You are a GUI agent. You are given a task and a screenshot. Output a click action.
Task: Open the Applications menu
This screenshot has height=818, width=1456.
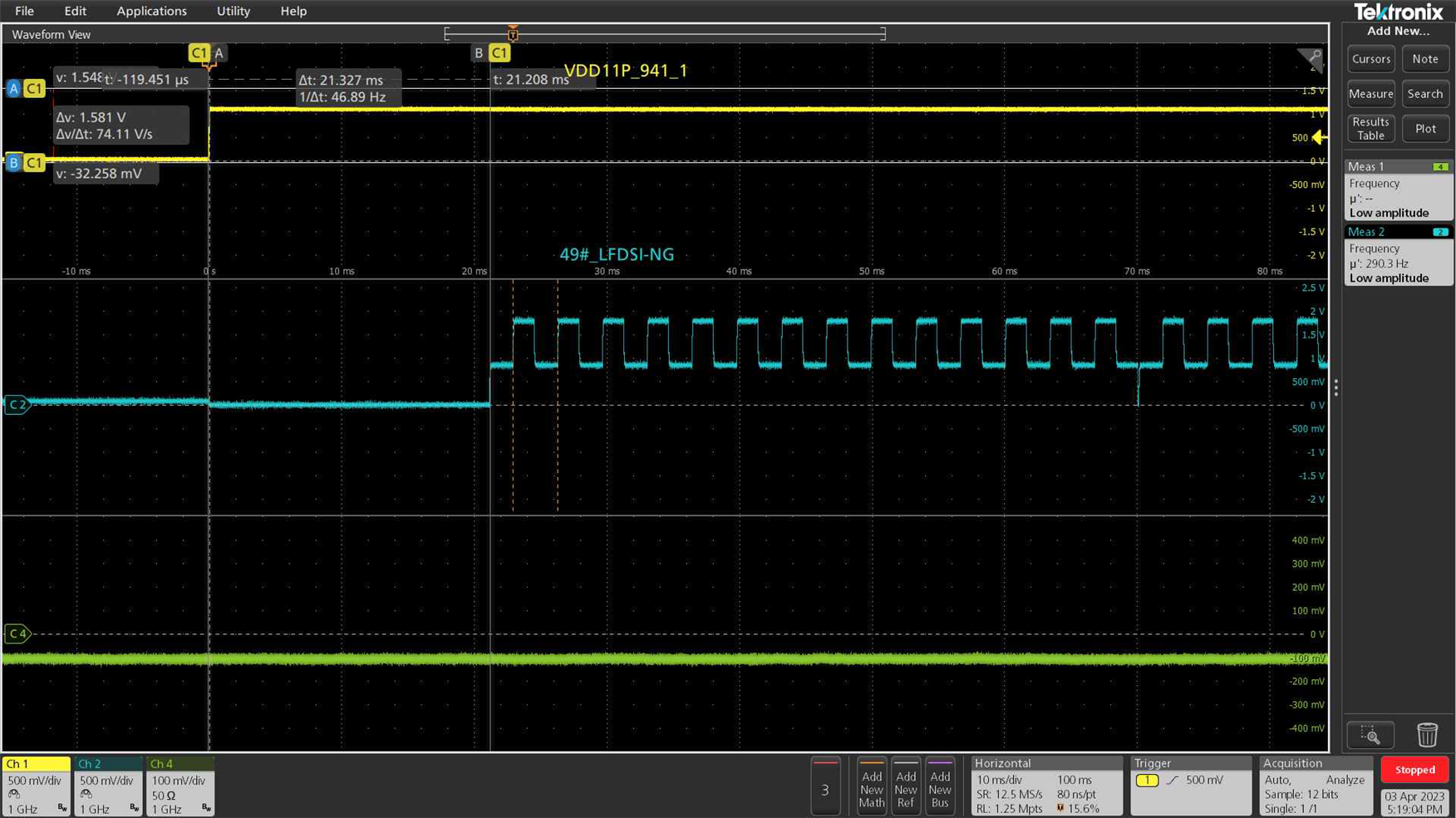click(x=151, y=11)
